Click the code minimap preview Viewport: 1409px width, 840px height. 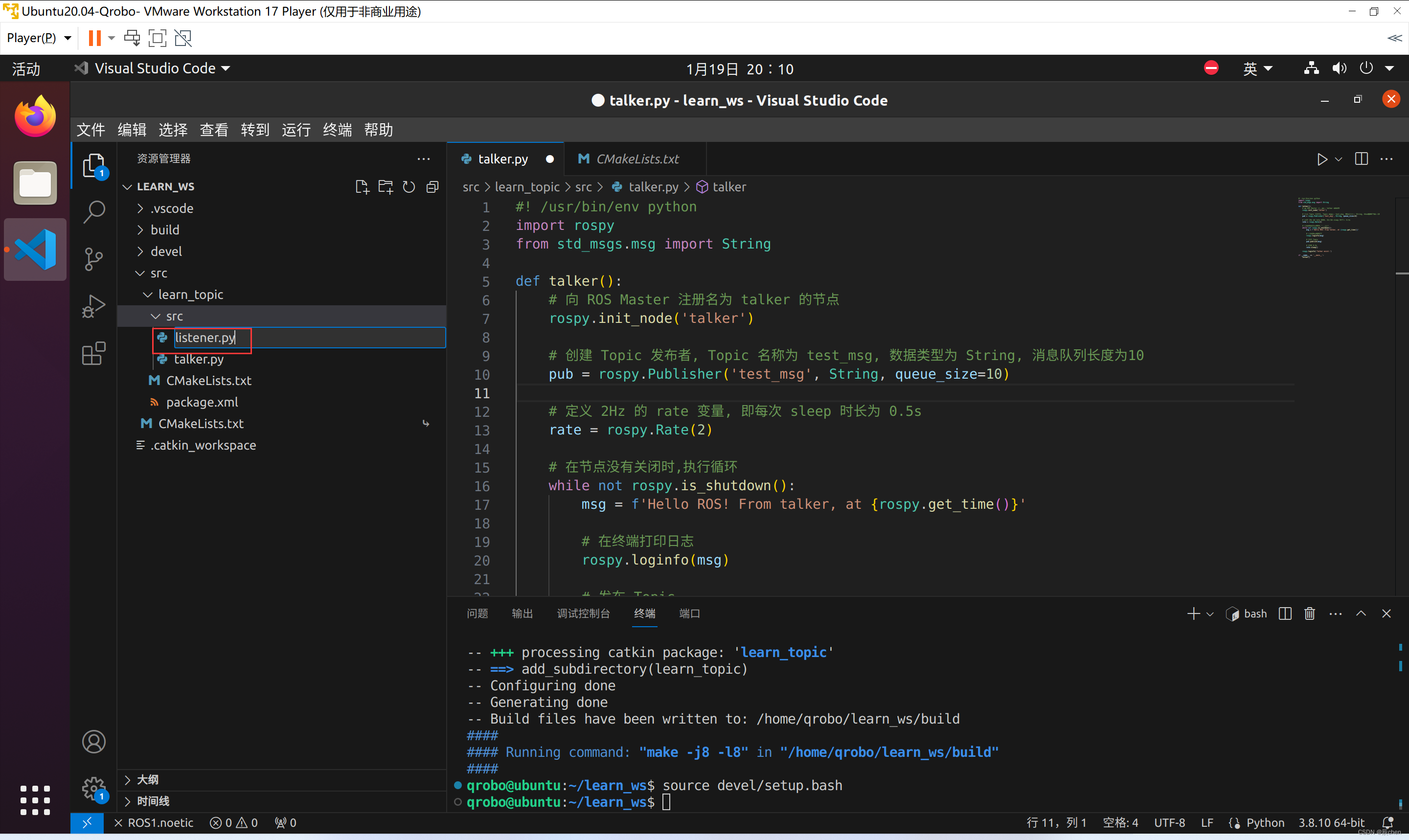click(x=1340, y=228)
